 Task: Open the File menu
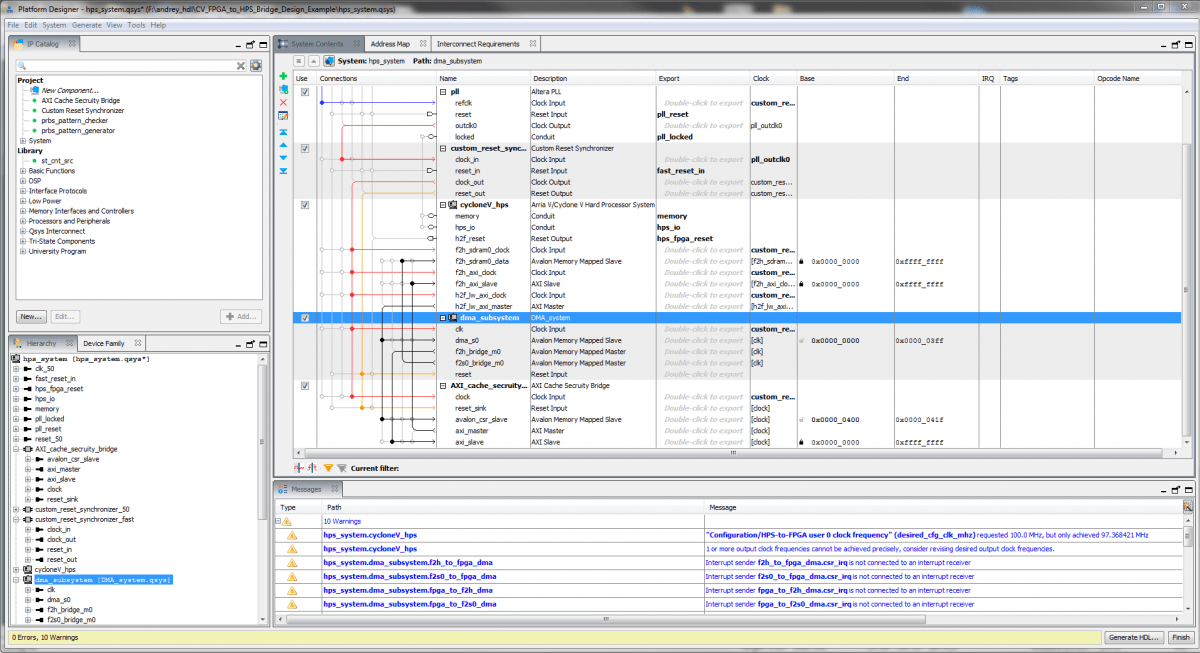13,25
